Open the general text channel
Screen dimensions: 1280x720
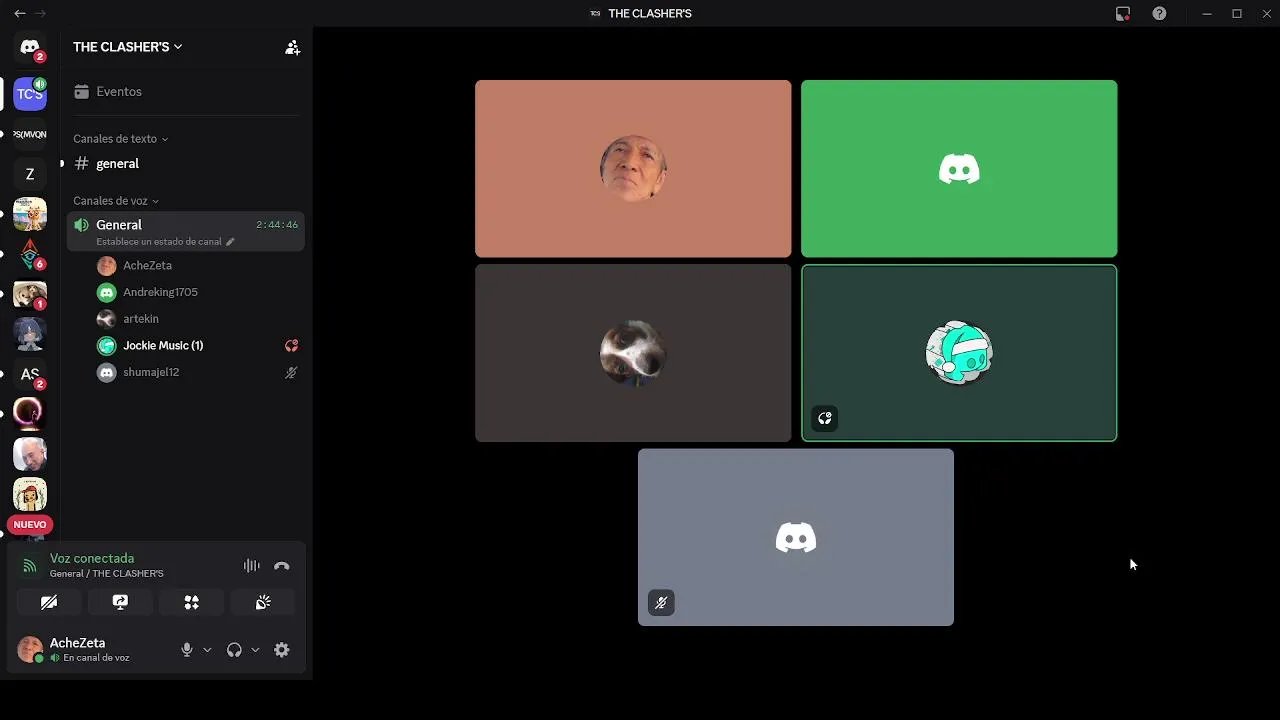coord(185,163)
